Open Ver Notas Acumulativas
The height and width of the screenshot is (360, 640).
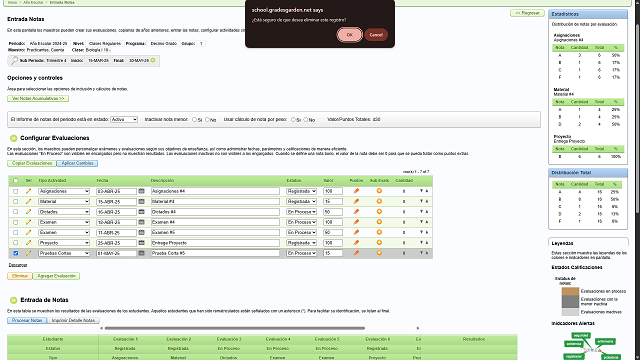pyautogui.click(x=38, y=98)
